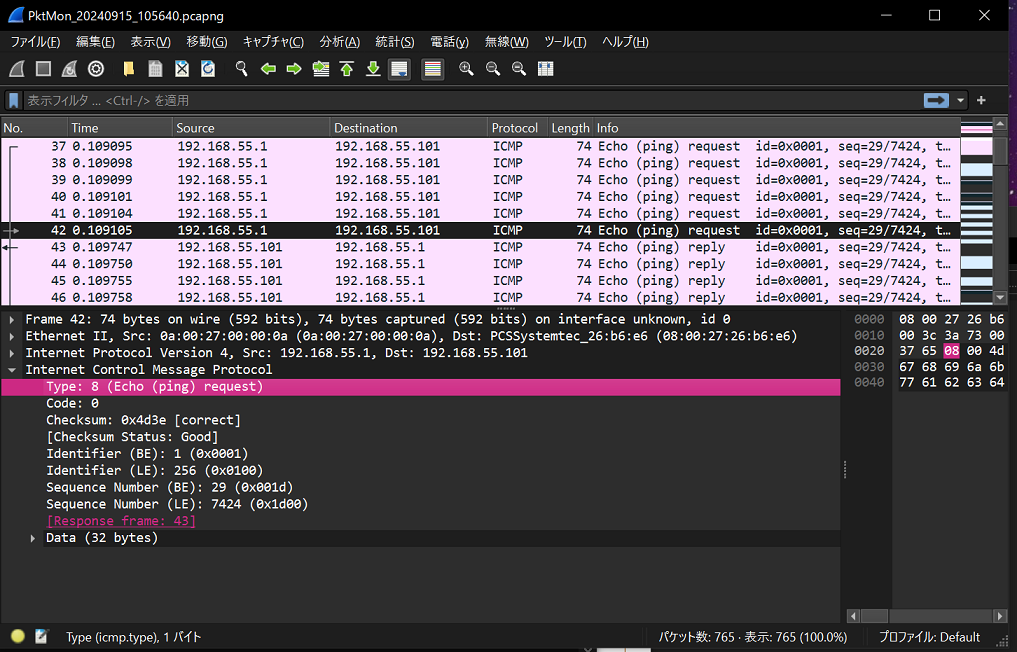Toggle packet list colorization

tap(433, 69)
